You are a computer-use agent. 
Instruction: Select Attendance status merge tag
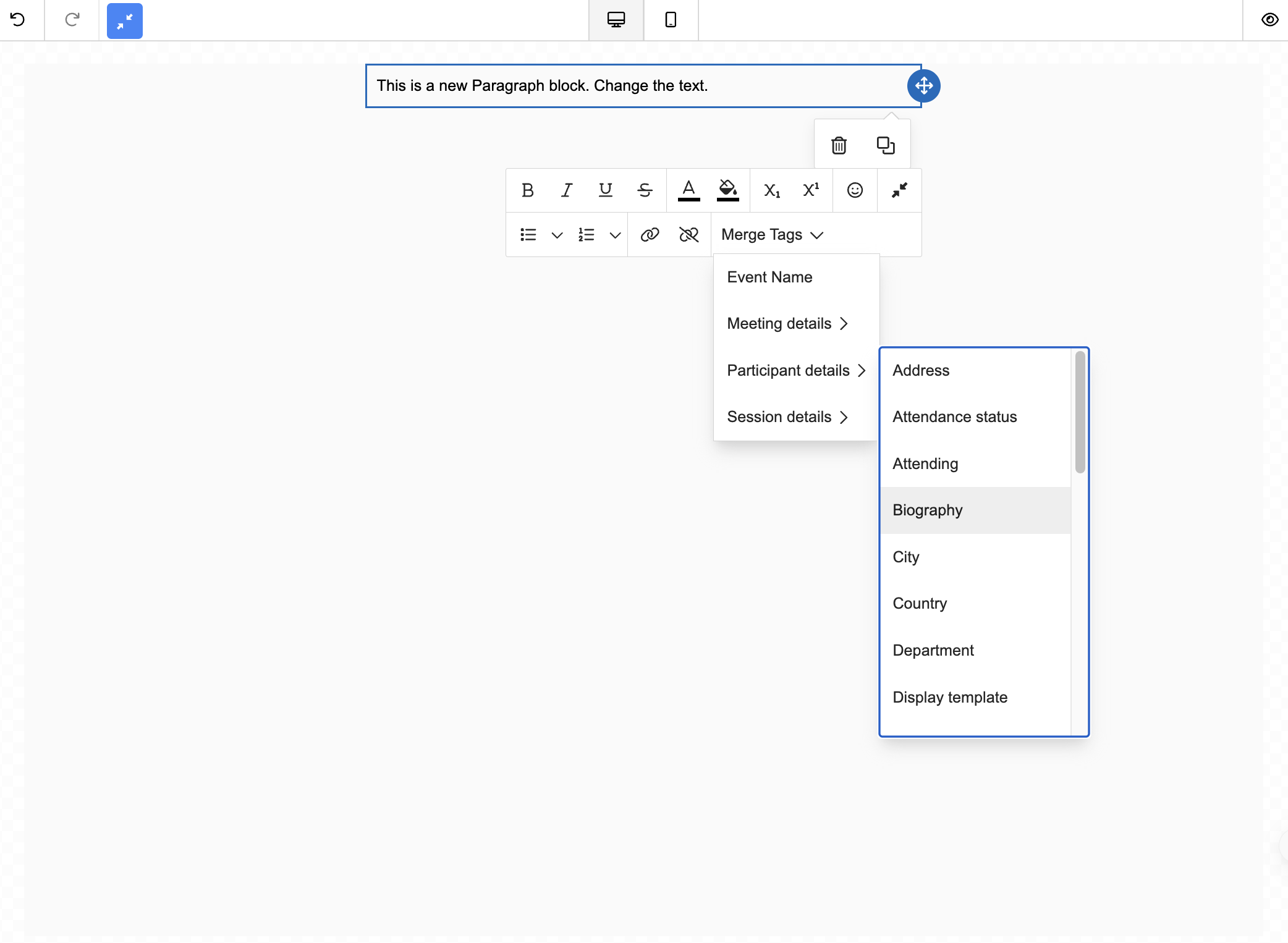975,417
